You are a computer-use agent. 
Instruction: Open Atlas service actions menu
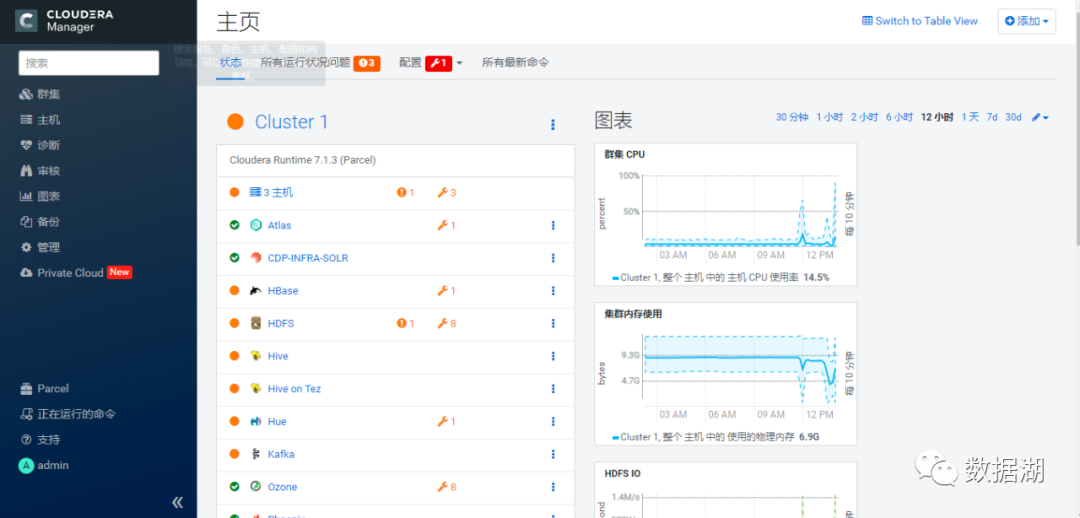[x=552, y=225]
